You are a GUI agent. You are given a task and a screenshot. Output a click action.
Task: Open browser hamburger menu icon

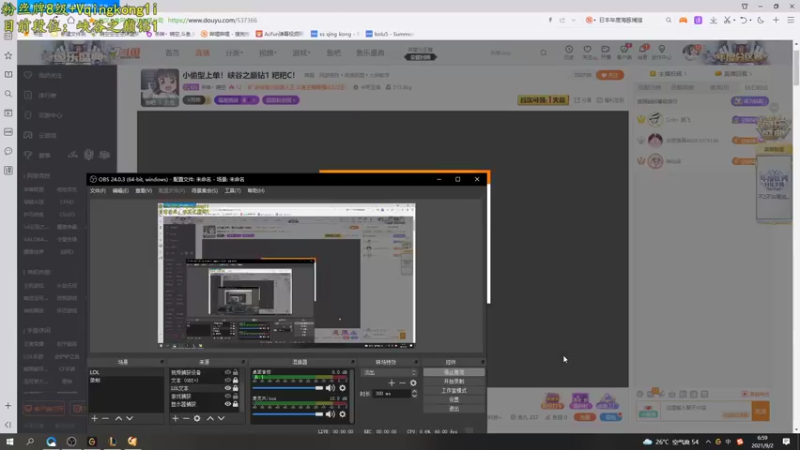pos(791,20)
